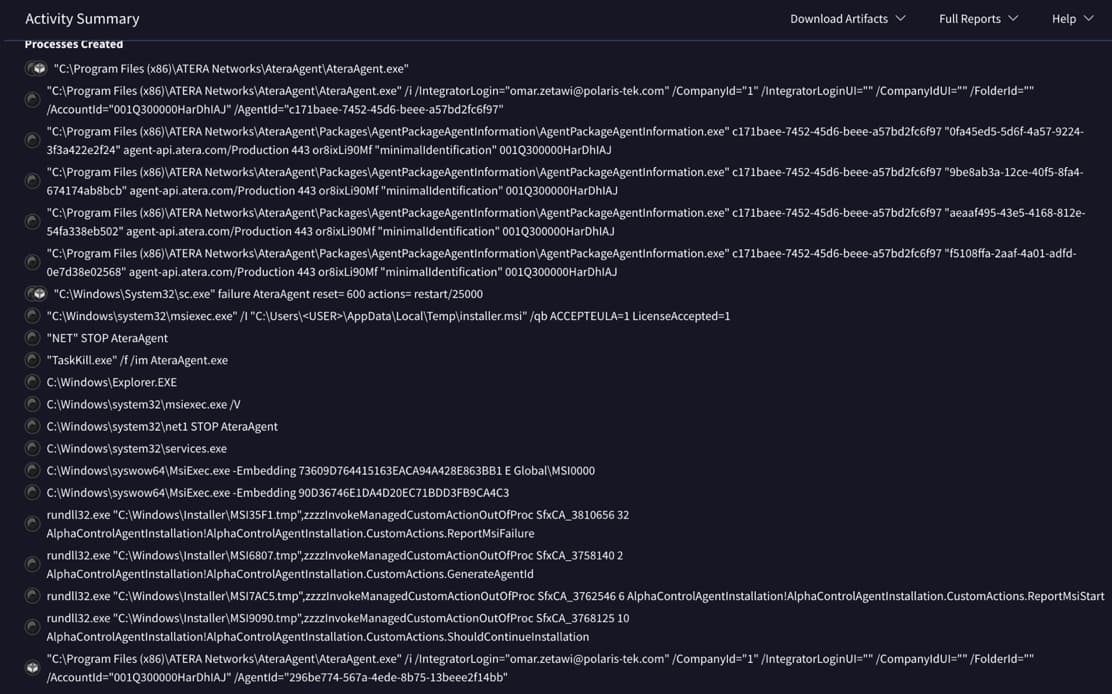Screen dimensions: 1112x694
Task: Click the icon next to "NET" STOP AteraAgent
Action: click(x=33, y=338)
